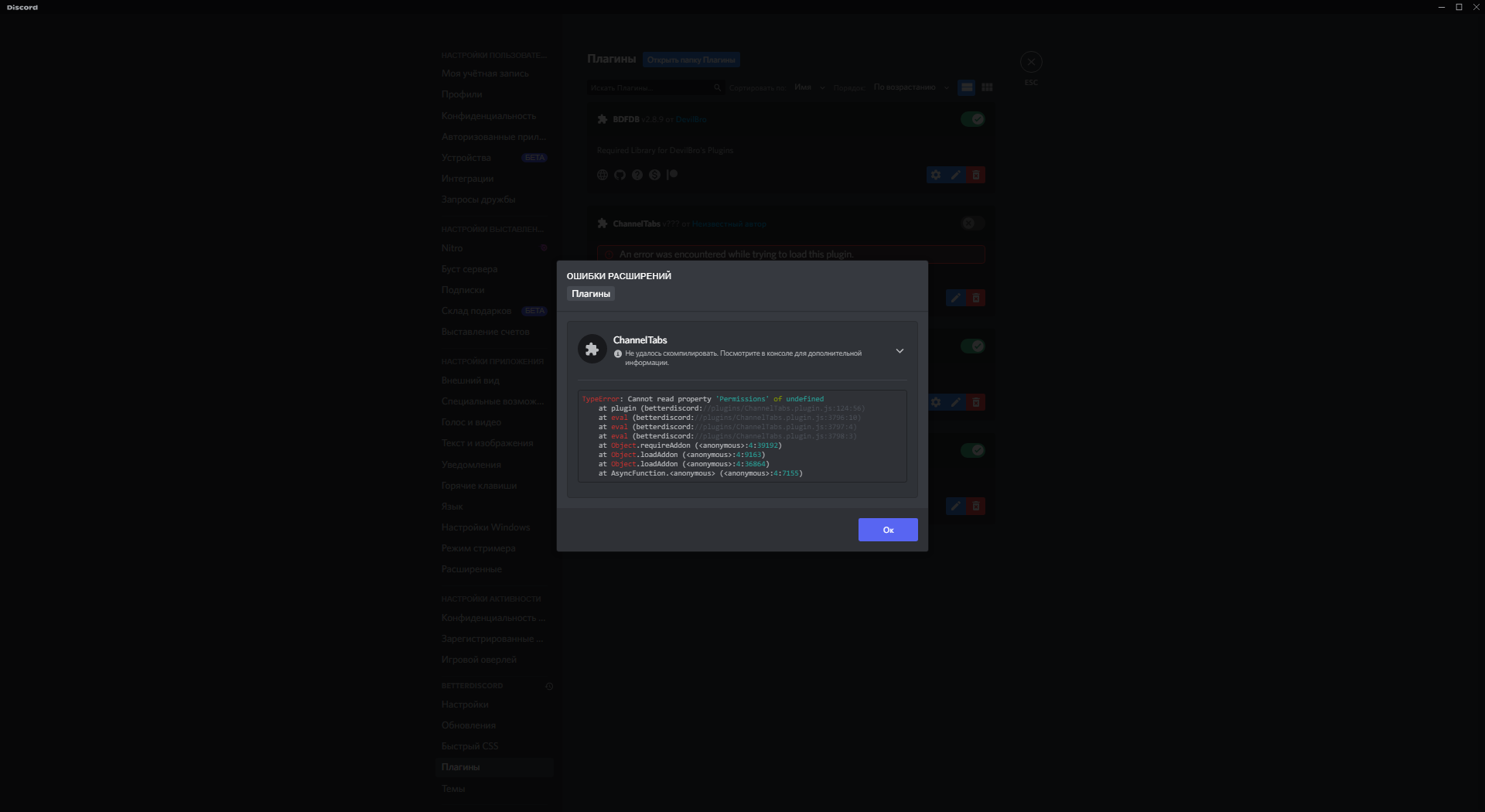1485x812 pixels.
Task: Open Моя учётная запись settings
Action: pos(494,73)
